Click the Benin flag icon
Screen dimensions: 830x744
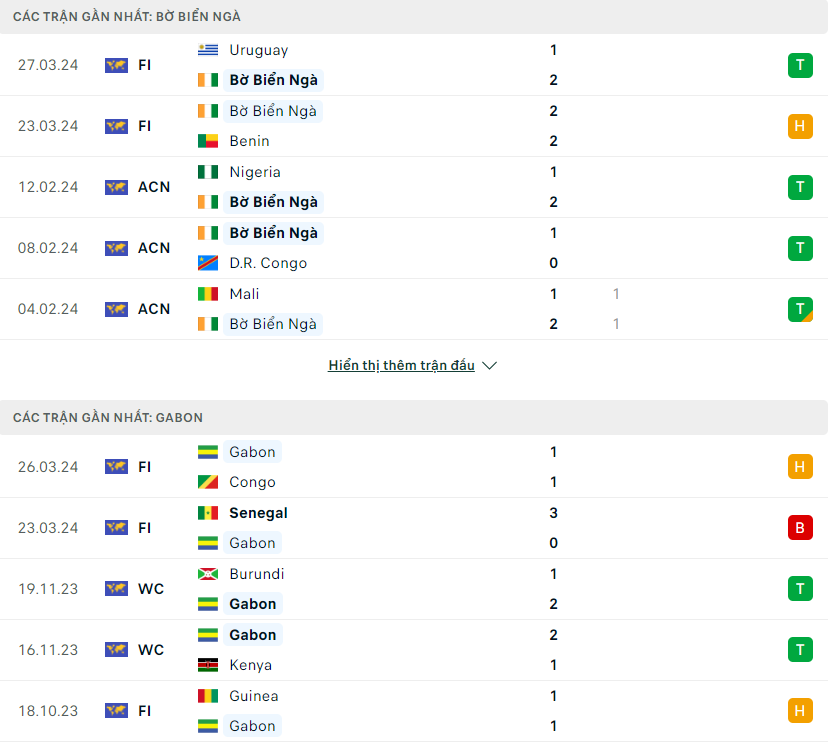208,141
